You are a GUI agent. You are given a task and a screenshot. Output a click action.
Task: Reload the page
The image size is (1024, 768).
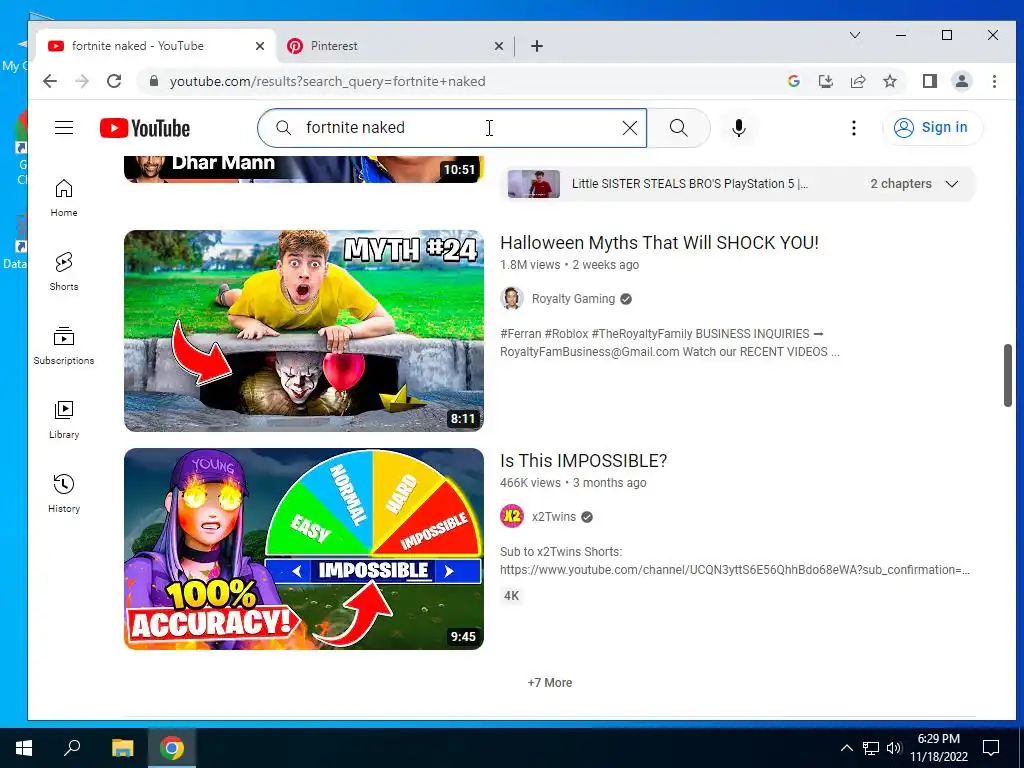114,81
